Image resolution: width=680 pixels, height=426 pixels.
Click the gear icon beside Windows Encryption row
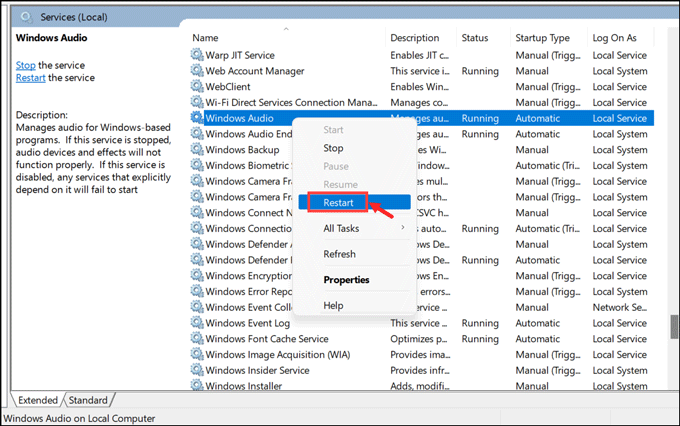click(197, 275)
